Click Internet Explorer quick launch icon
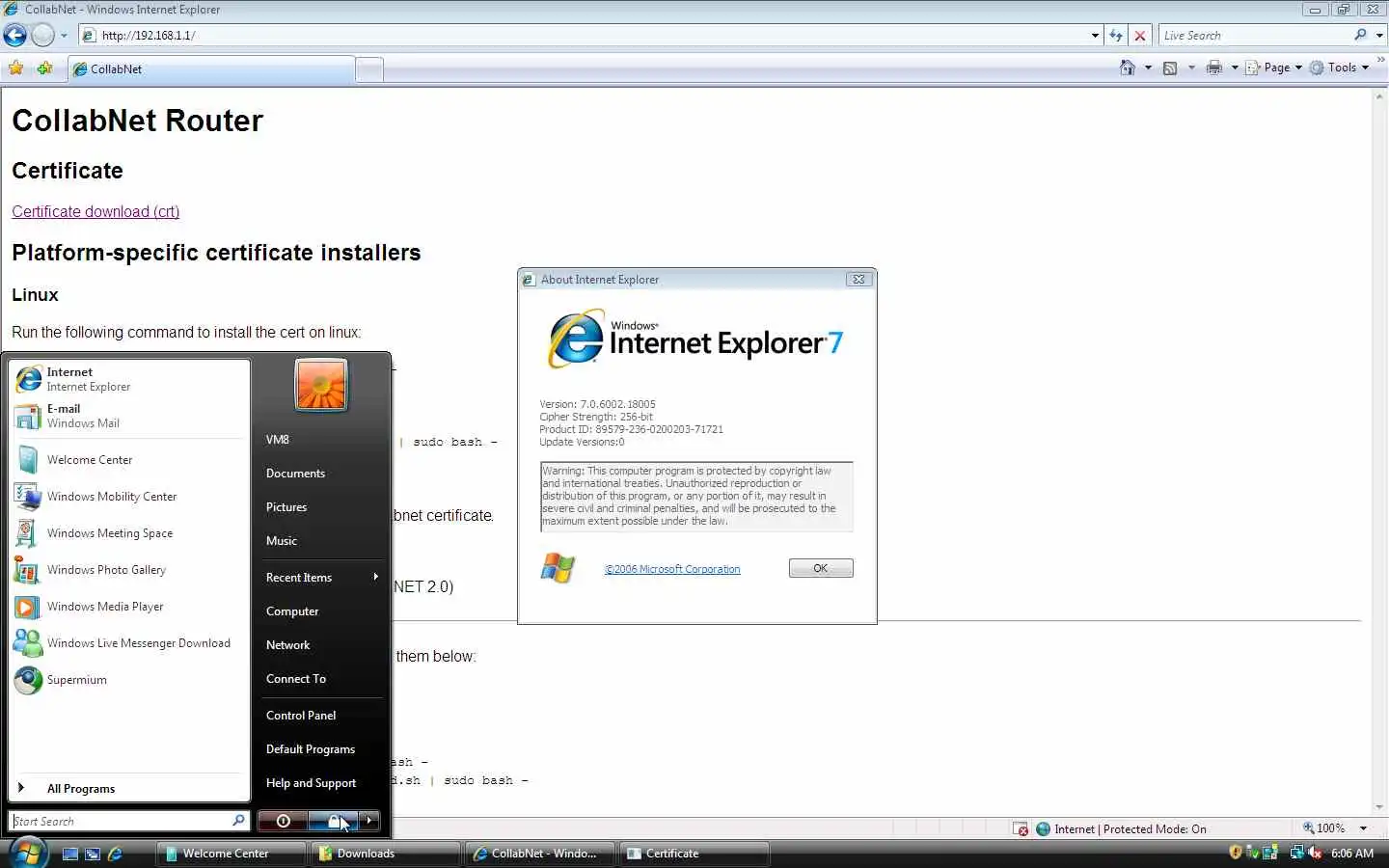Image resolution: width=1389 pixels, height=868 pixels. 115,854
